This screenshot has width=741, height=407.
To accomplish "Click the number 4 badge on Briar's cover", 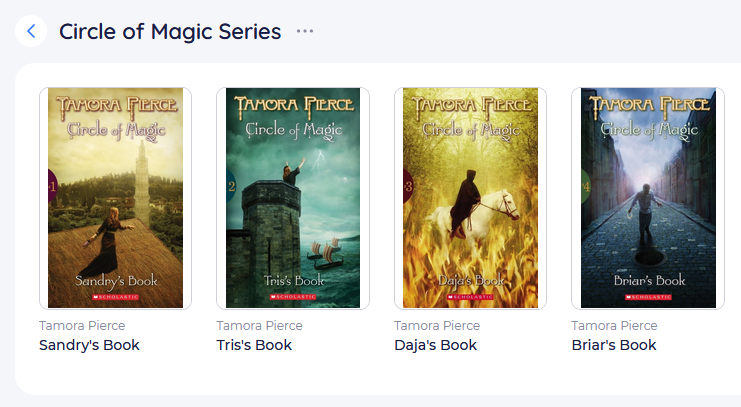I will (586, 187).
